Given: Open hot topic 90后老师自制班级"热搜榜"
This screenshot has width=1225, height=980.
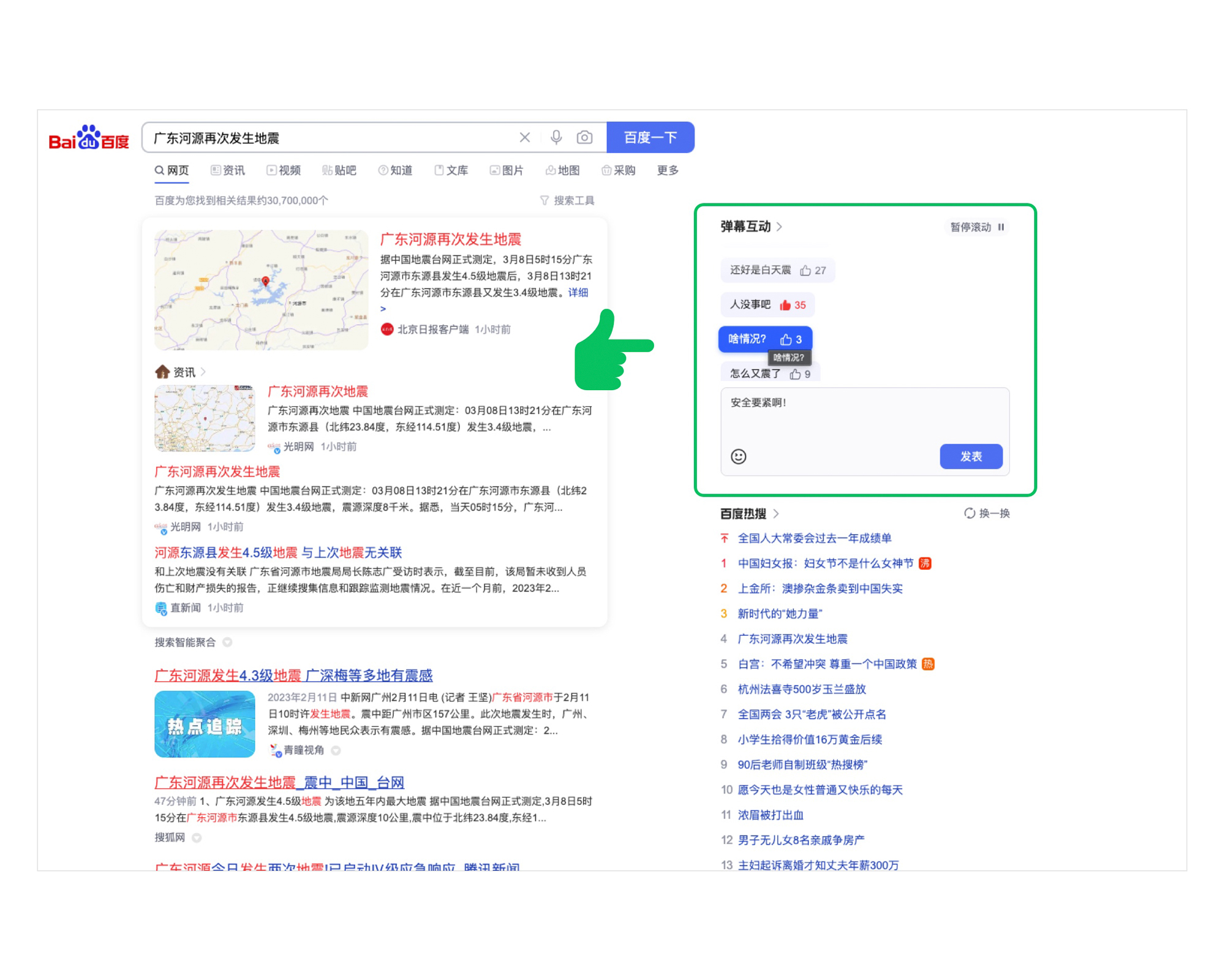Looking at the screenshot, I should pos(802,764).
